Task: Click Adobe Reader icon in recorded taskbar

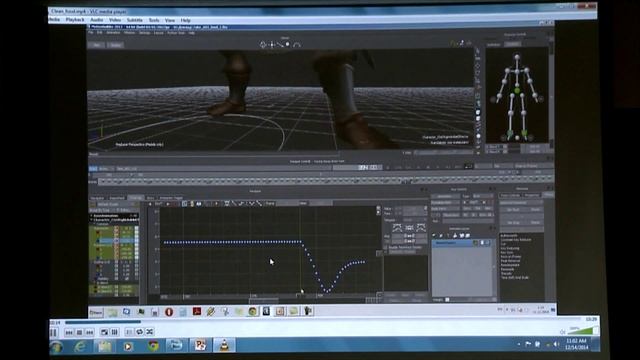Action: click(x=197, y=312)
